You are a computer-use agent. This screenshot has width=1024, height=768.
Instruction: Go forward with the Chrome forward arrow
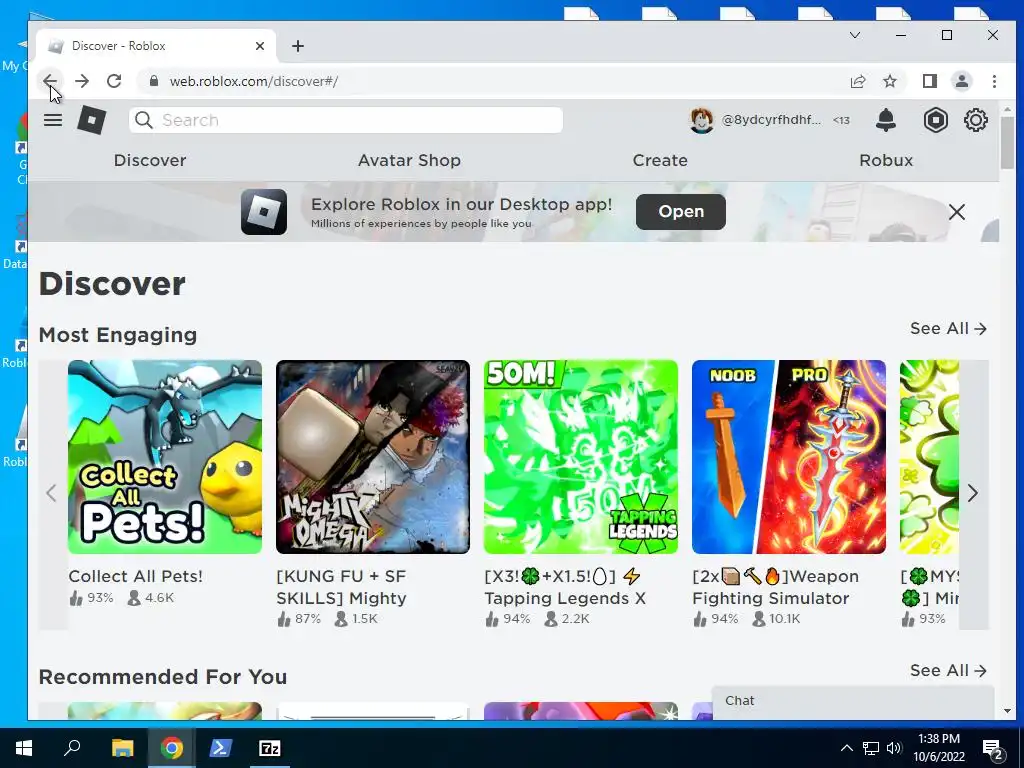click(82, 81)
